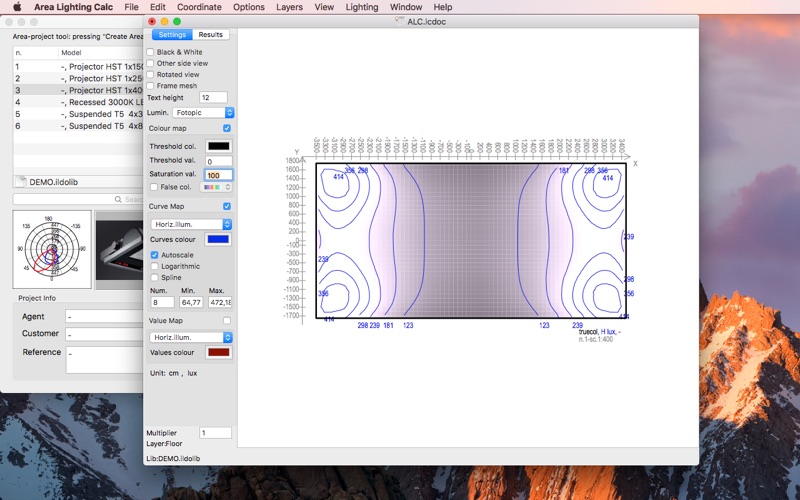Screen dimensions: 800x500
Task: Open the Curve Map Horiz.illum. dropdown
Action: [191, 225]
